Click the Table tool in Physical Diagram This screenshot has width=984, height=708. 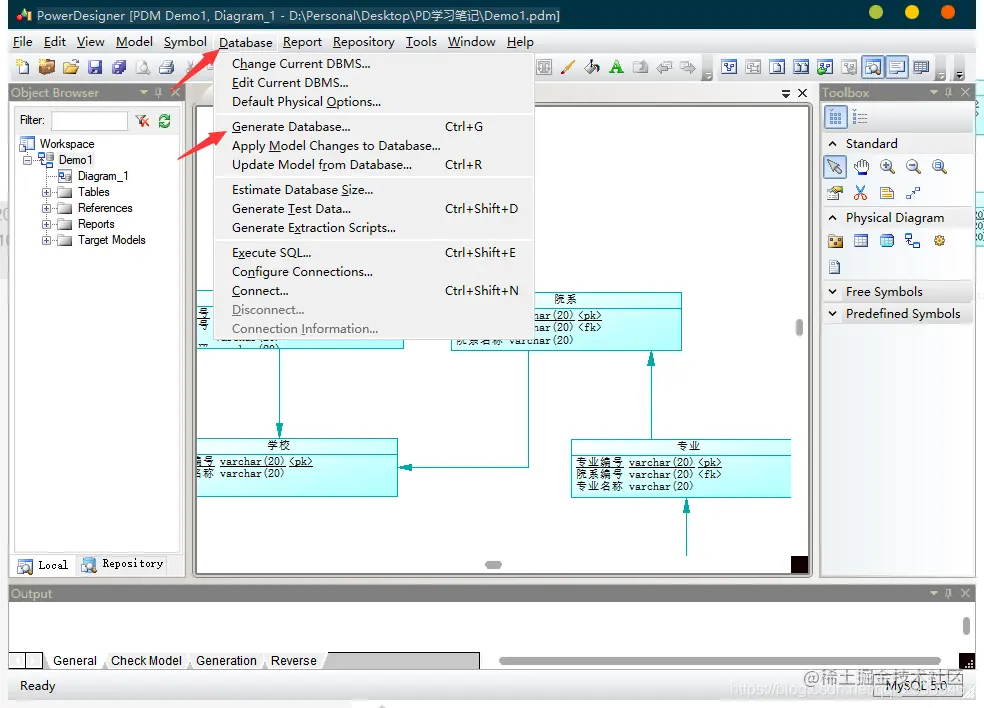click(861, 241)
